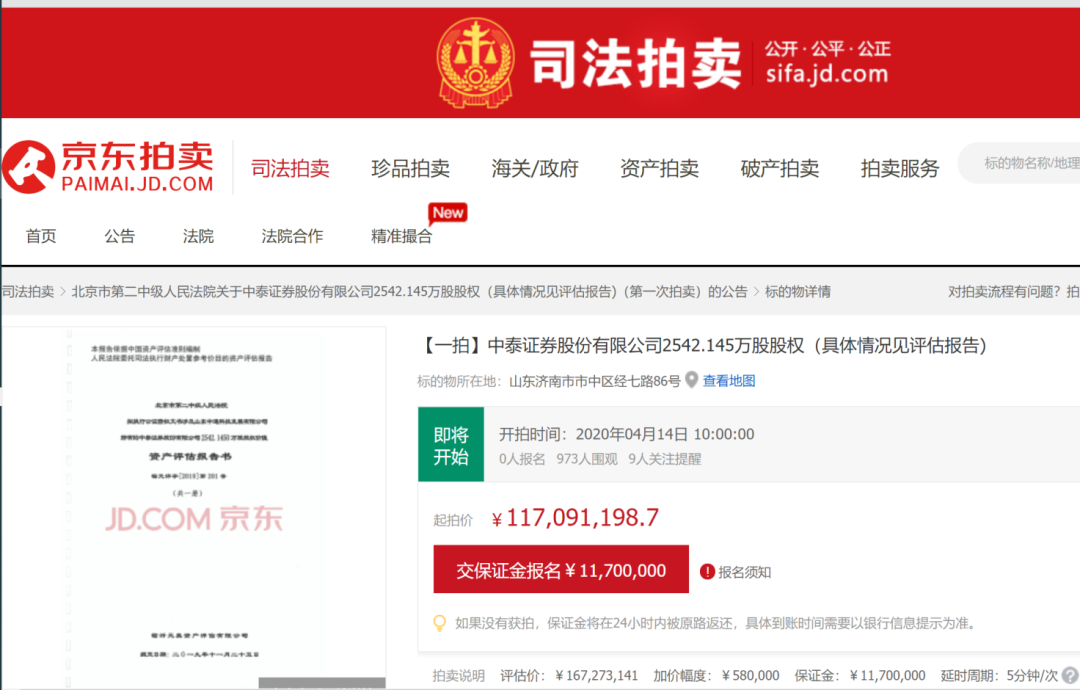
Task: Click the 即将开始 status badge
Action: pyautogui.click(x=451, y=444)
